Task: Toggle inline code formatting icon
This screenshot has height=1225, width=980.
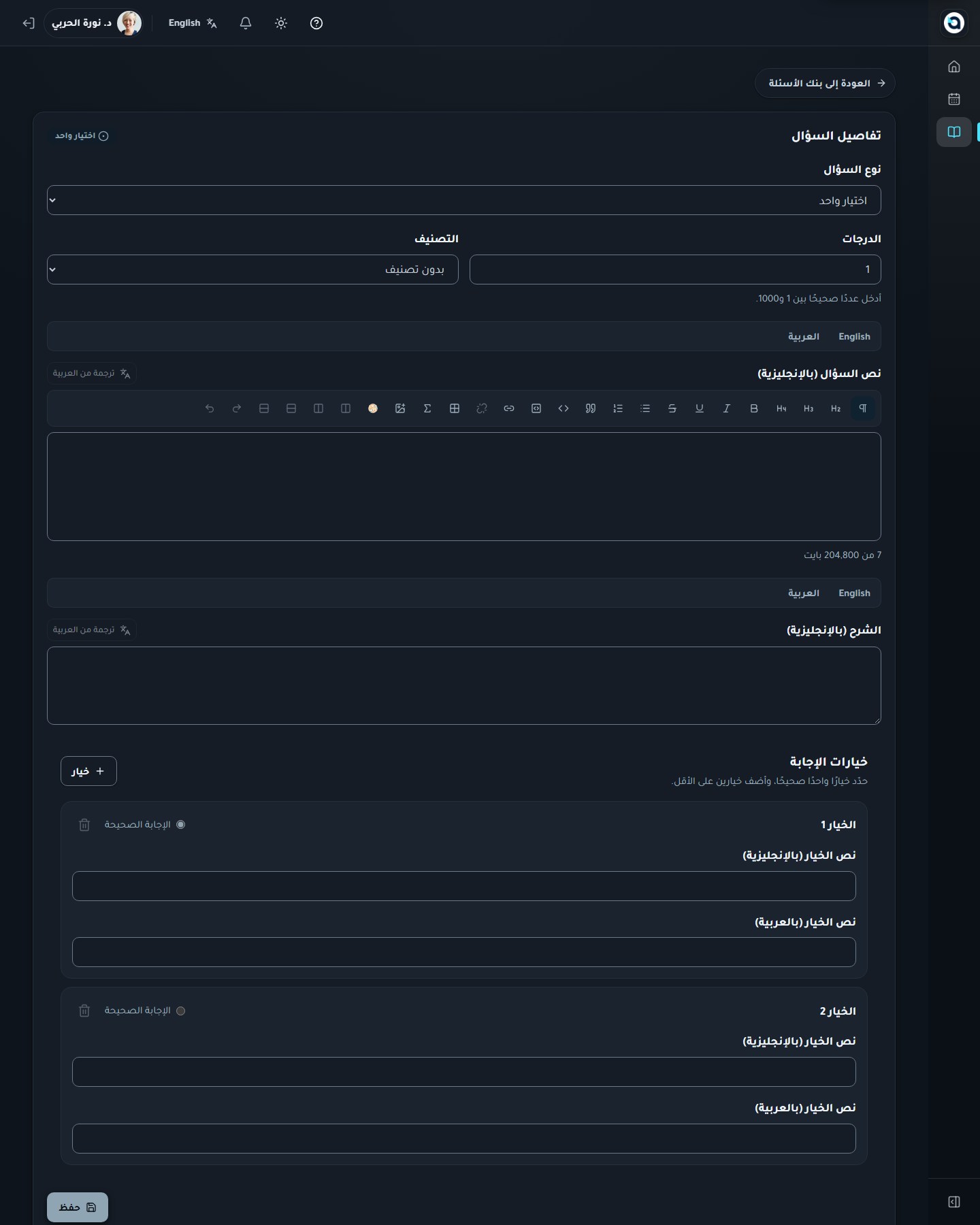Action: pos(563,408)
